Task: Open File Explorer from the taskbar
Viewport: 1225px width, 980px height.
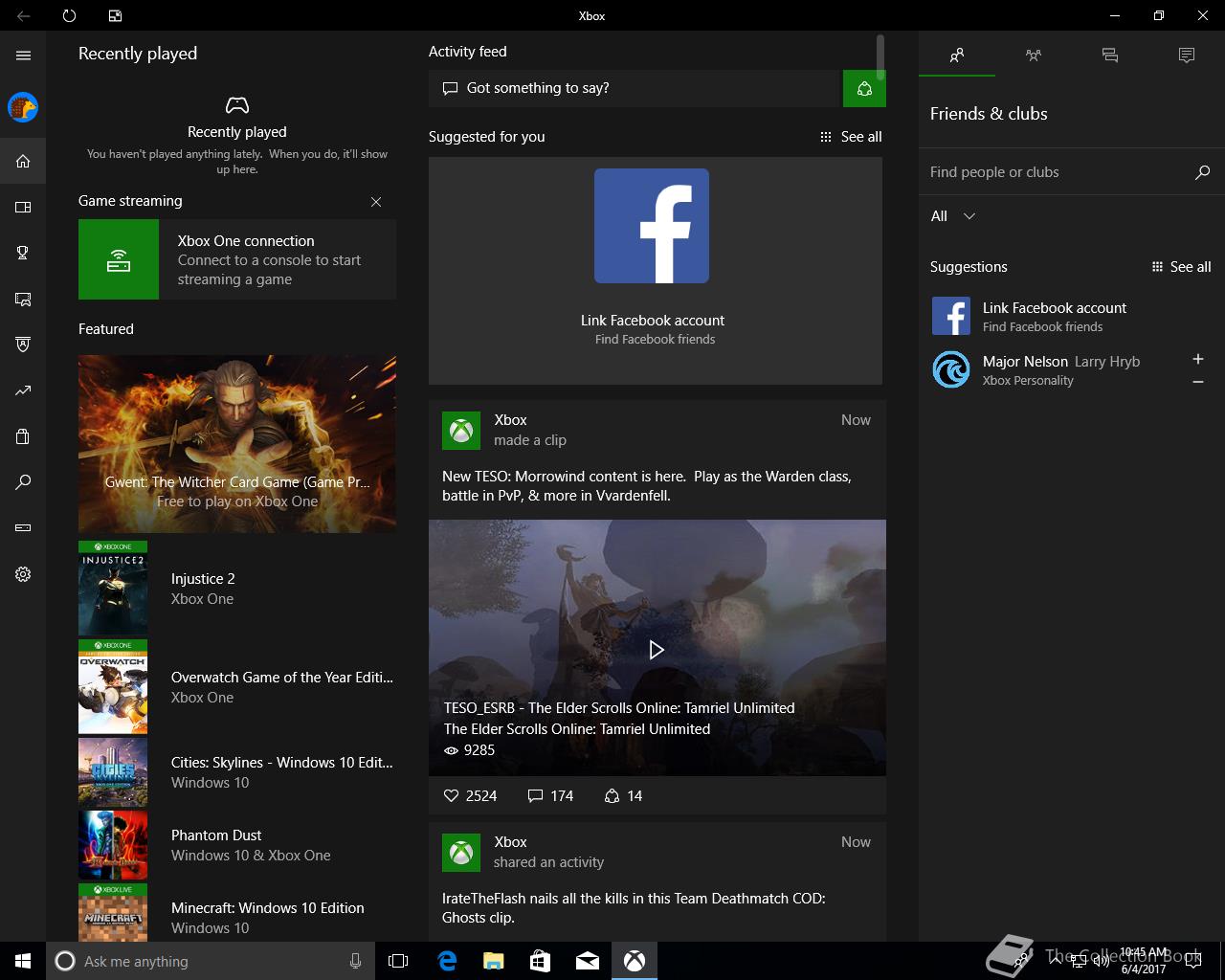Action: coord(493,961)
